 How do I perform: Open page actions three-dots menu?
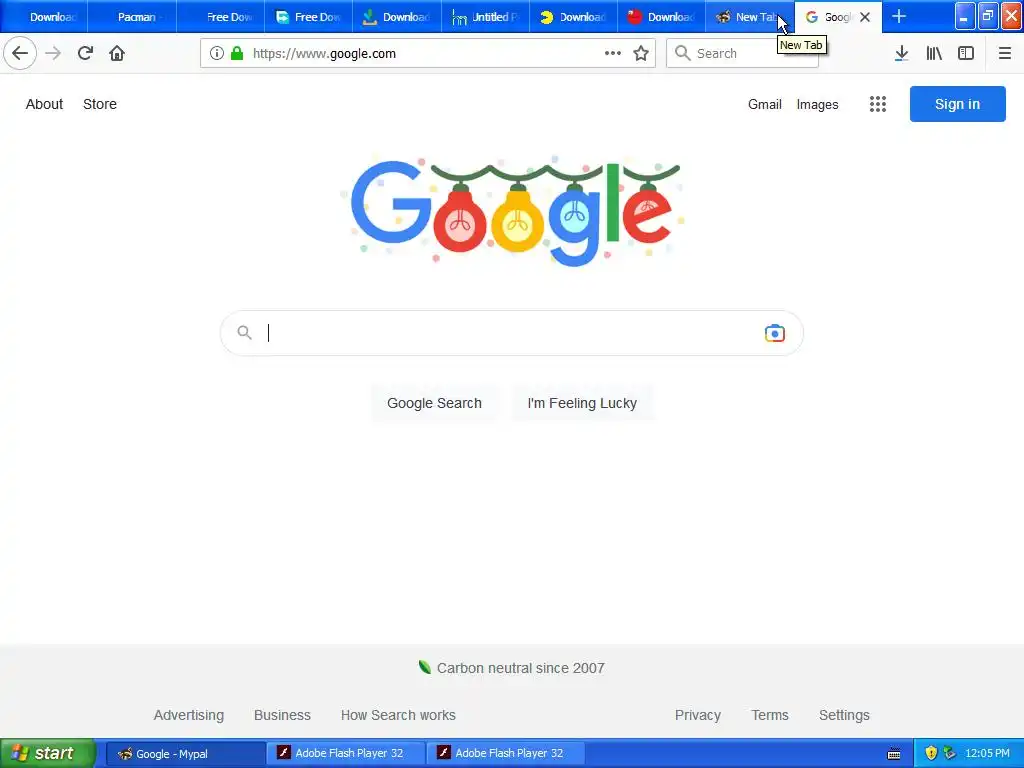click(x=613, y=54)
